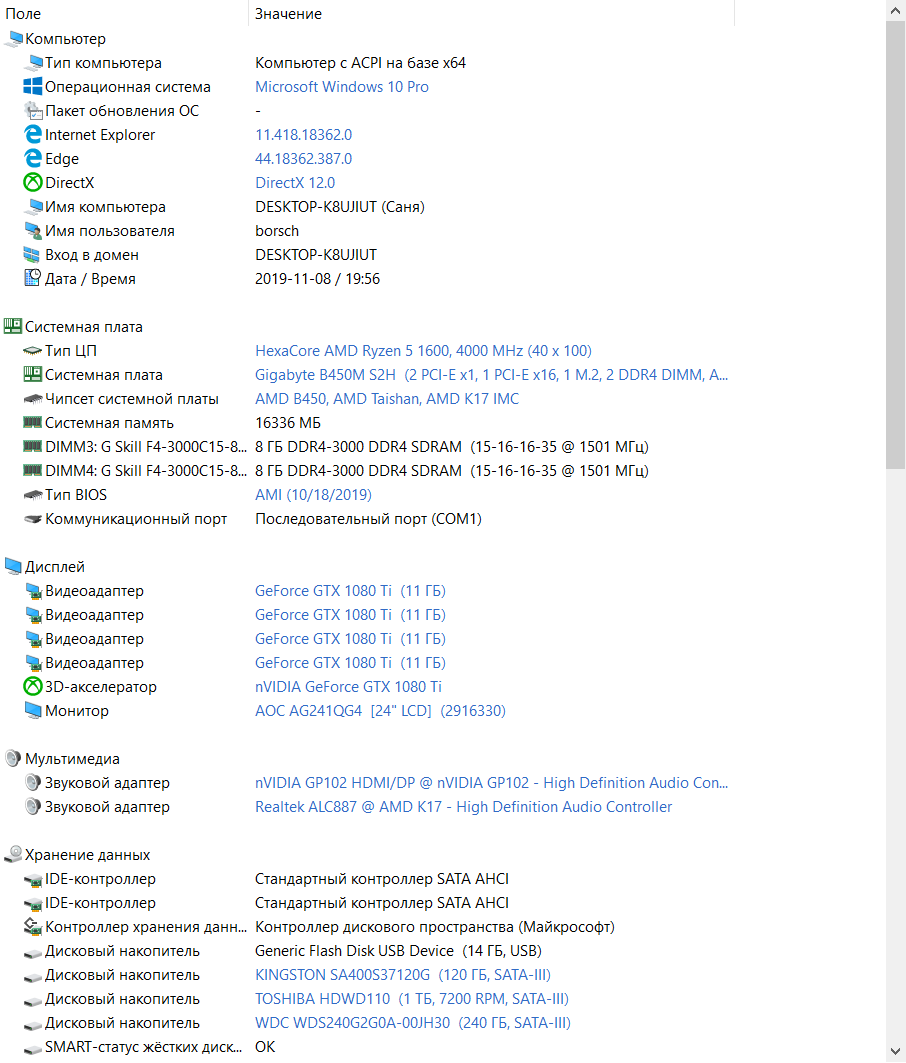The height and width of the screenshot is (1063, 906).
Task: Open the AMI (10/18/2019) BIOS link
Action: click(313, 495)
